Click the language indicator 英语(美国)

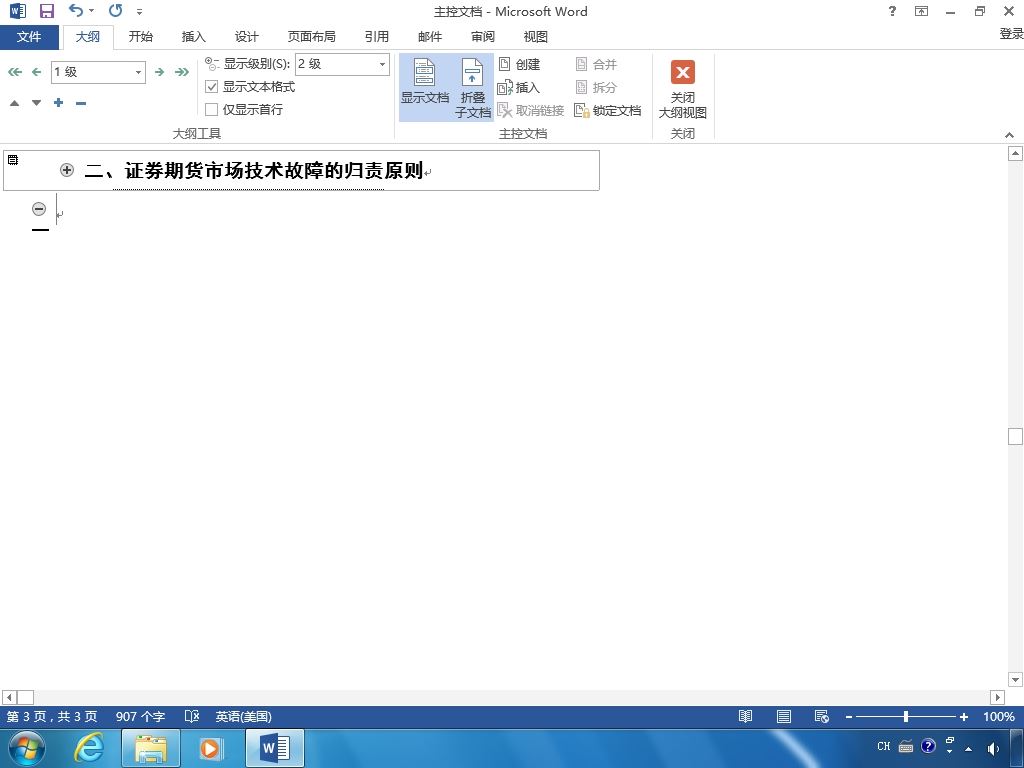tap(244, 716)
